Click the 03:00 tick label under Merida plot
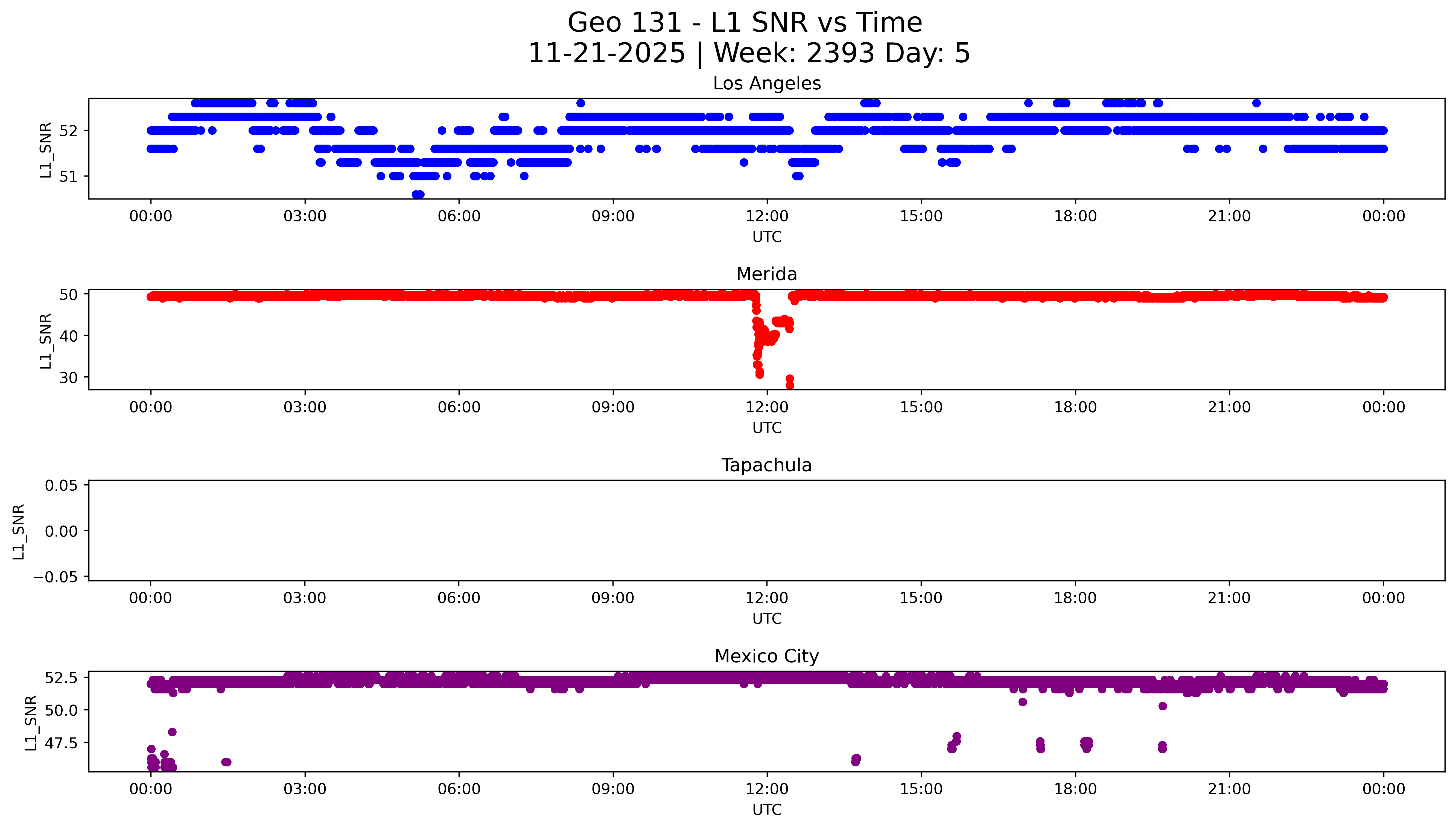 click(305, 407)
